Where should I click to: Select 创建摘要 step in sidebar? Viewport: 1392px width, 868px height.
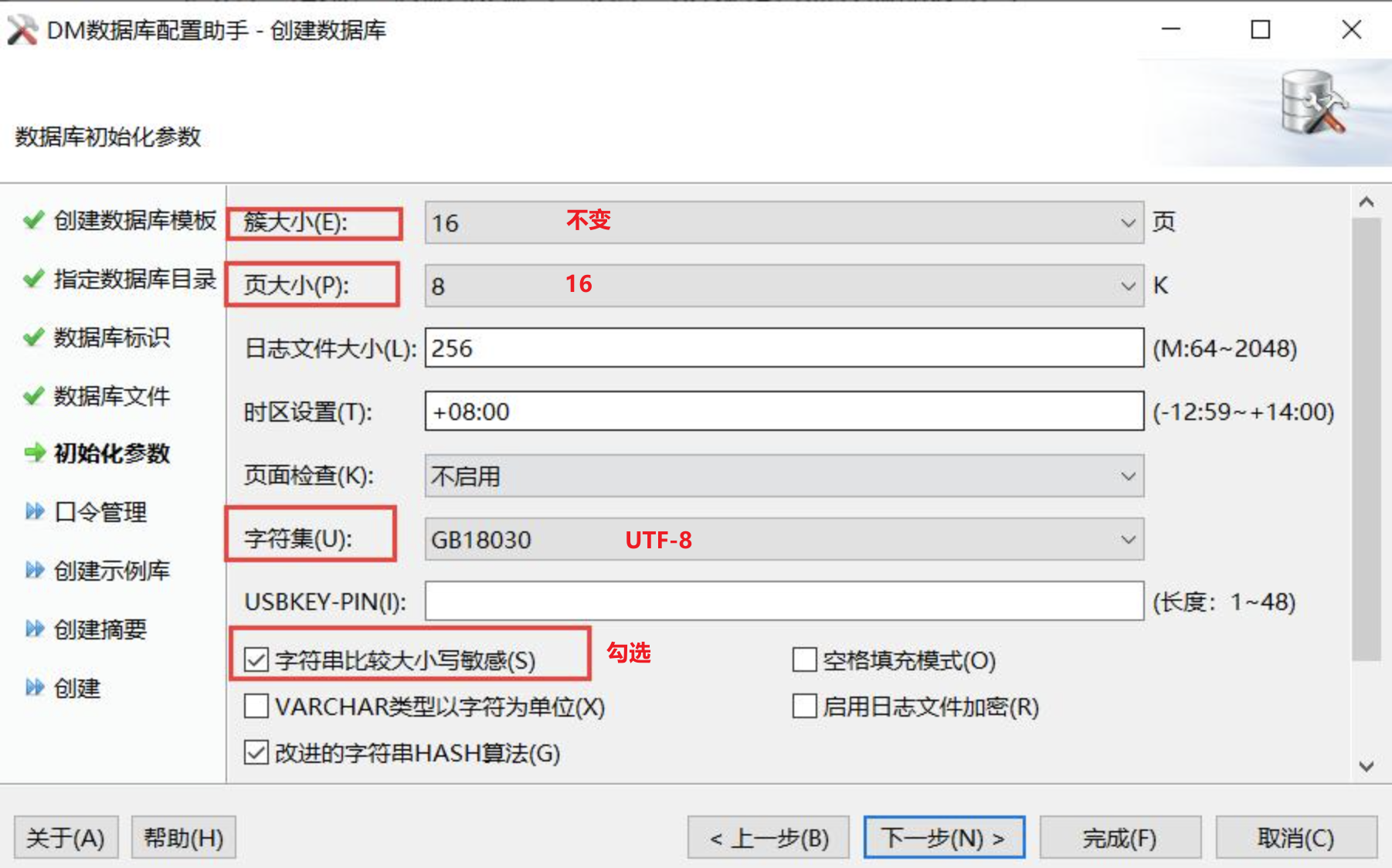pyautogui.click(x=100, y=629)
